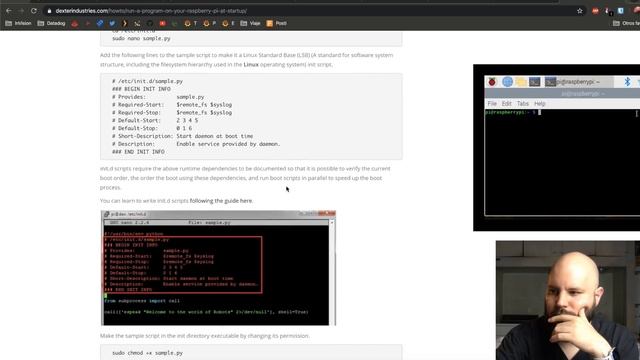
Task: Open the red YouTube-style bookmark icon
Action: pos(162,23)
